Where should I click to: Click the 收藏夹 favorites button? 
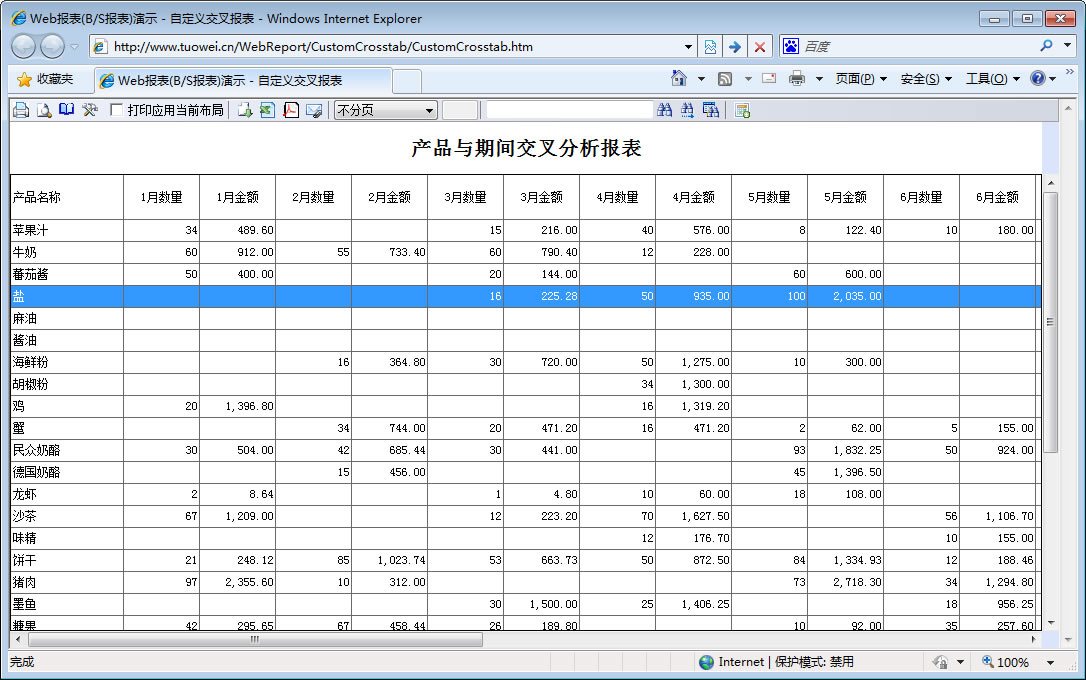click(44, 79)
